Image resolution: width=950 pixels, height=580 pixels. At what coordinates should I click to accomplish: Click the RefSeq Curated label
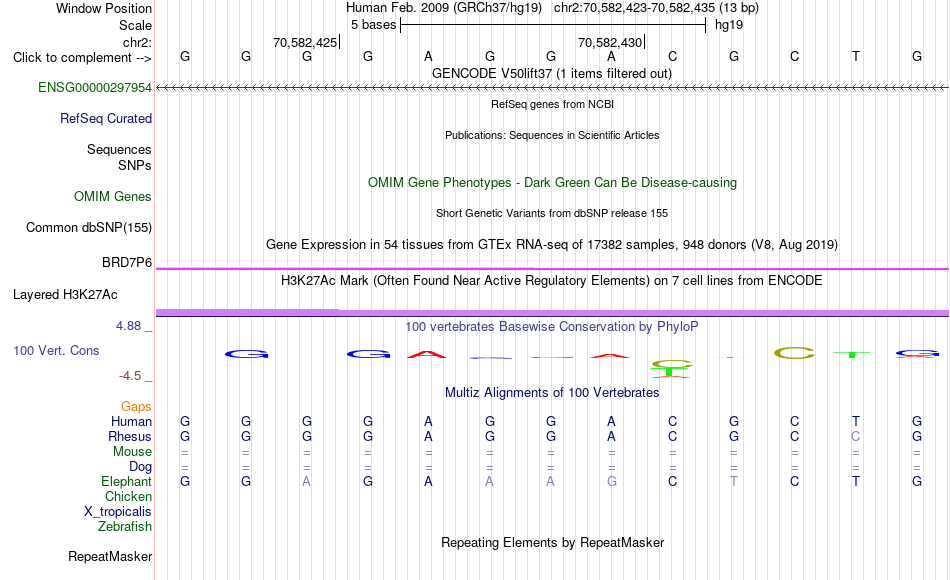(105, 118)
